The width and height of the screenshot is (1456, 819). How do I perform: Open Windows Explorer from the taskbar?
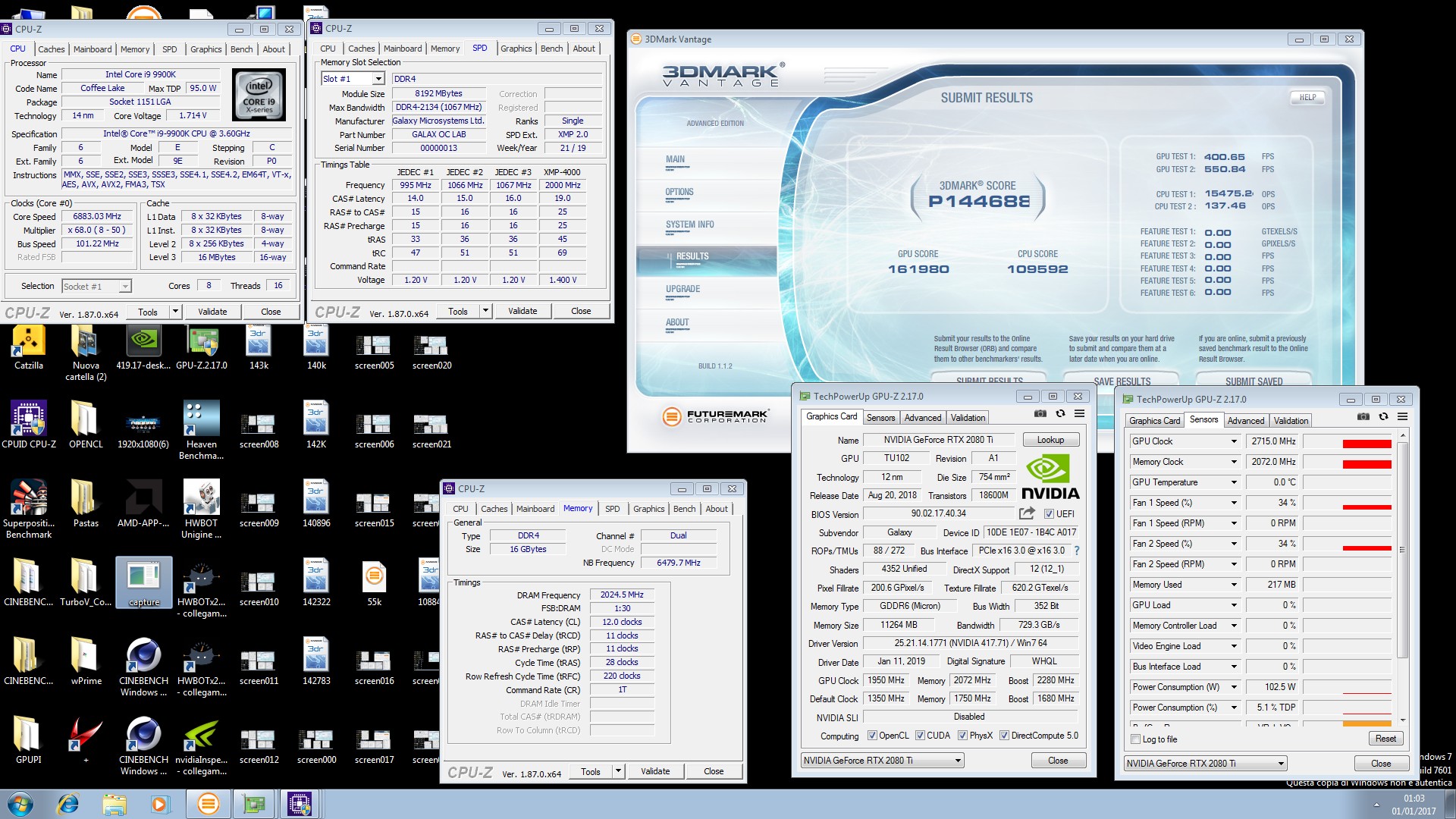click(115, 804)
